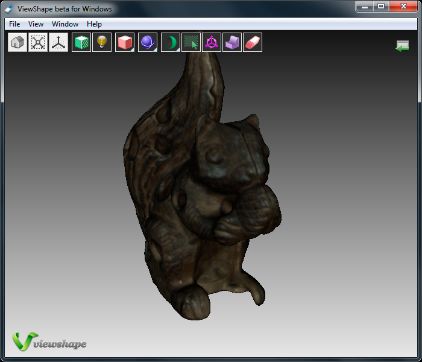Click the green textured cube icon
Image resolution: width=422 pixels, height=362 pixels.
(81, 42)
